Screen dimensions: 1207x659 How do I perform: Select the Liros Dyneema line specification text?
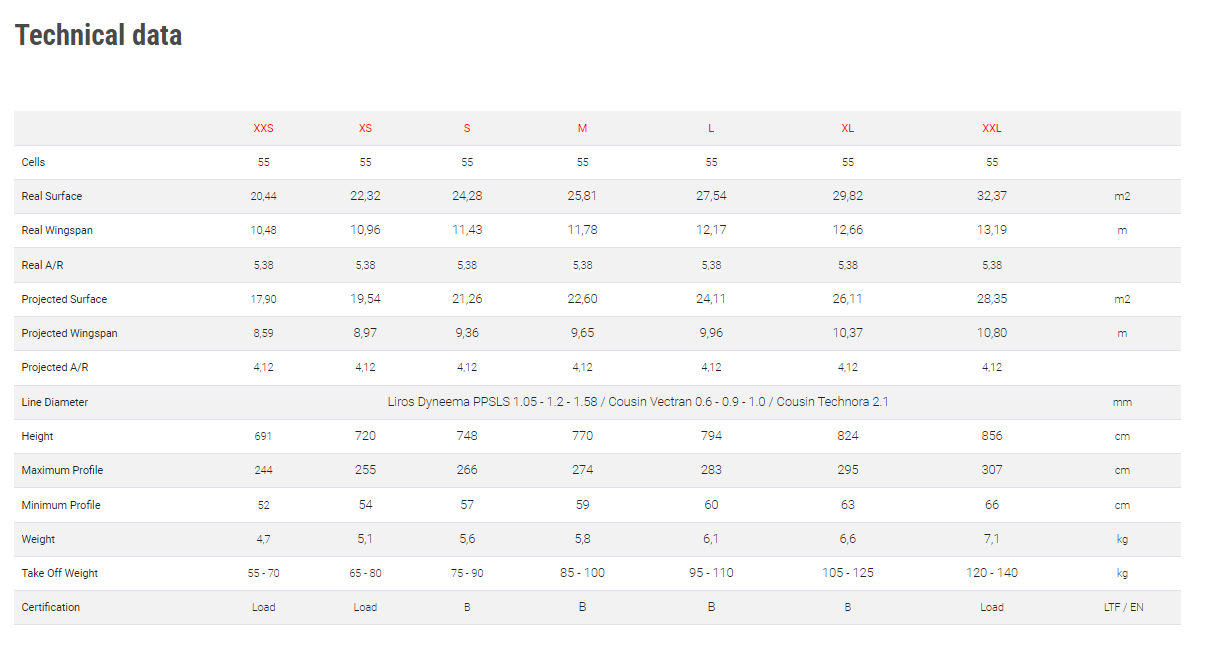tap(638, 402)
